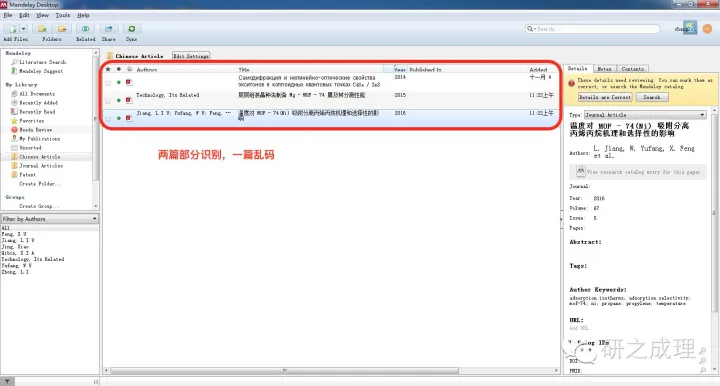Click the orange user avatar icon
Image resolution: width=720 pixels, height=386 pixels.
708,28
